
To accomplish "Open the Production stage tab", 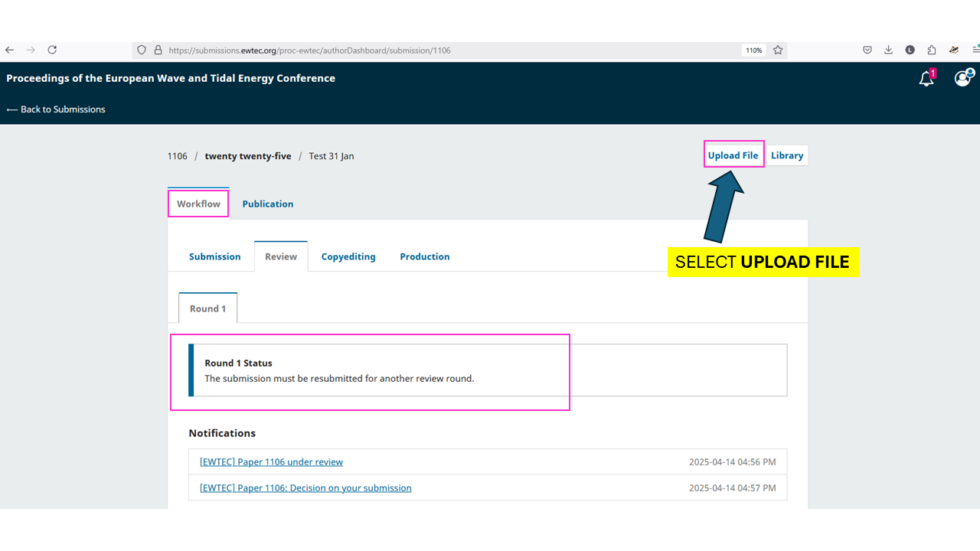I will pos(424,257).
